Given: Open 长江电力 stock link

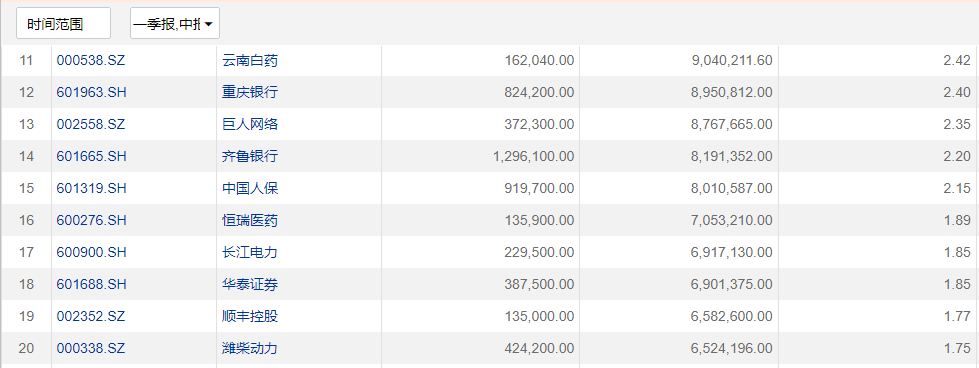Looking at the screenshot, I should pyautogui.click(x=250, y=252).
